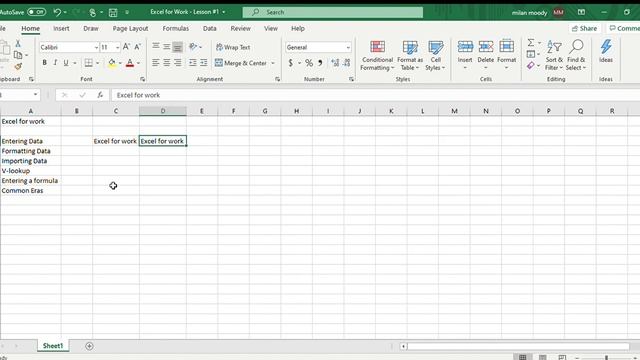Apply Percent Style format

coord(309,63)
